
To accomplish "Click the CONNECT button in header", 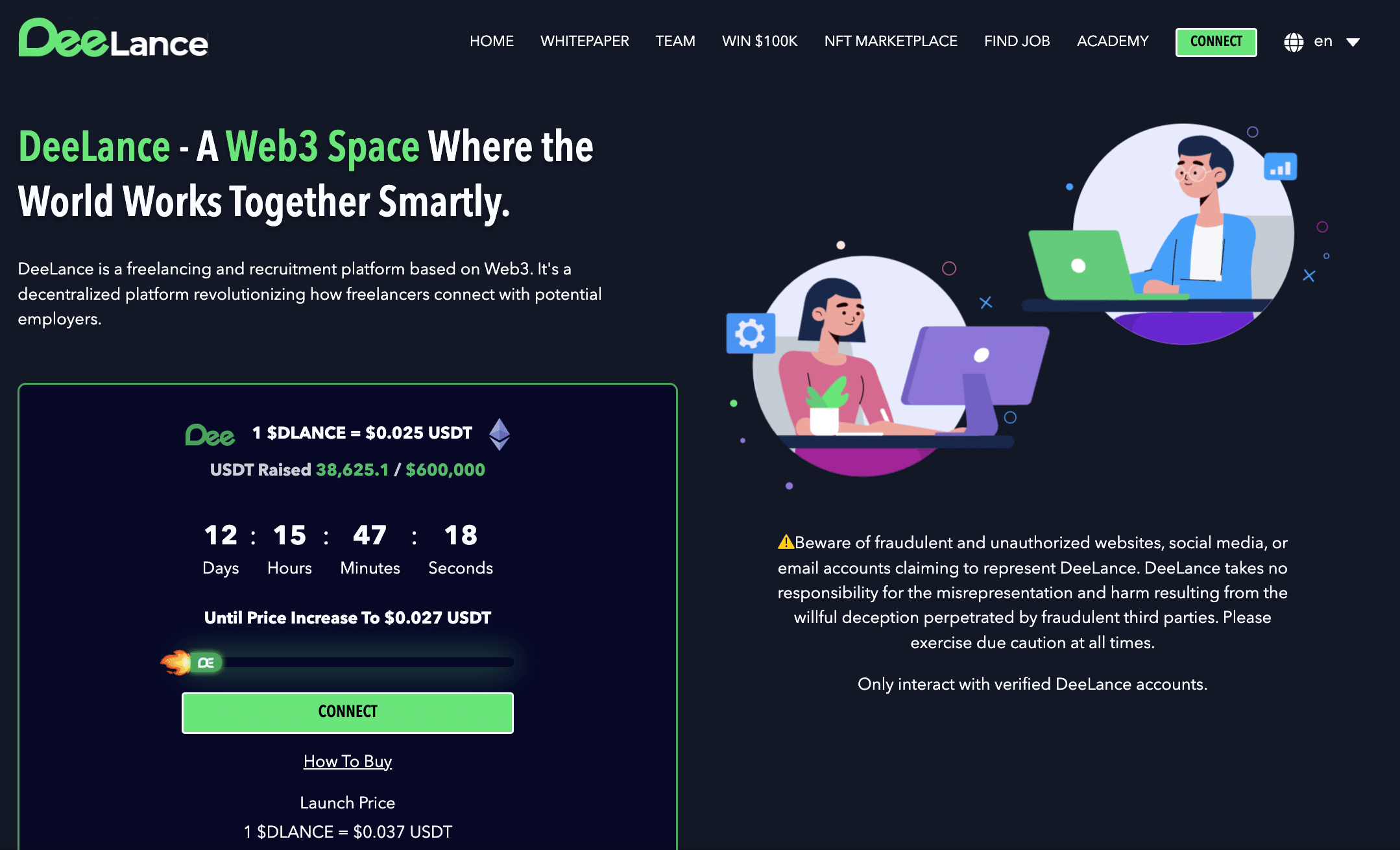I will (1217, 41).
